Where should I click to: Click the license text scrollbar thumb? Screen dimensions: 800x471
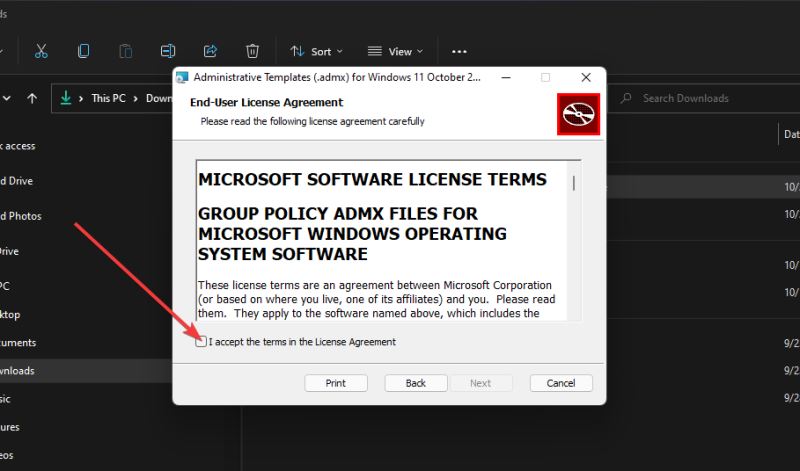(x=574, y=183)
